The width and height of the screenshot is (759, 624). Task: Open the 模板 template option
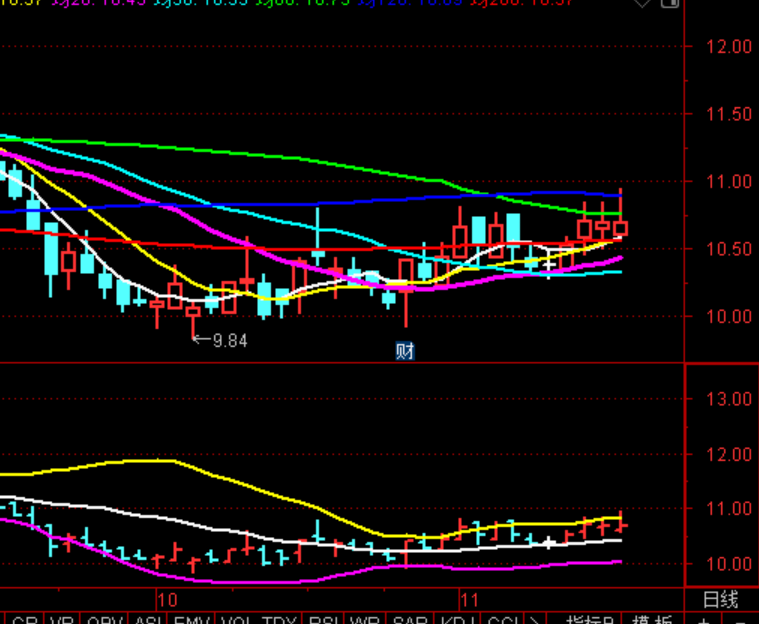point(653,620)
